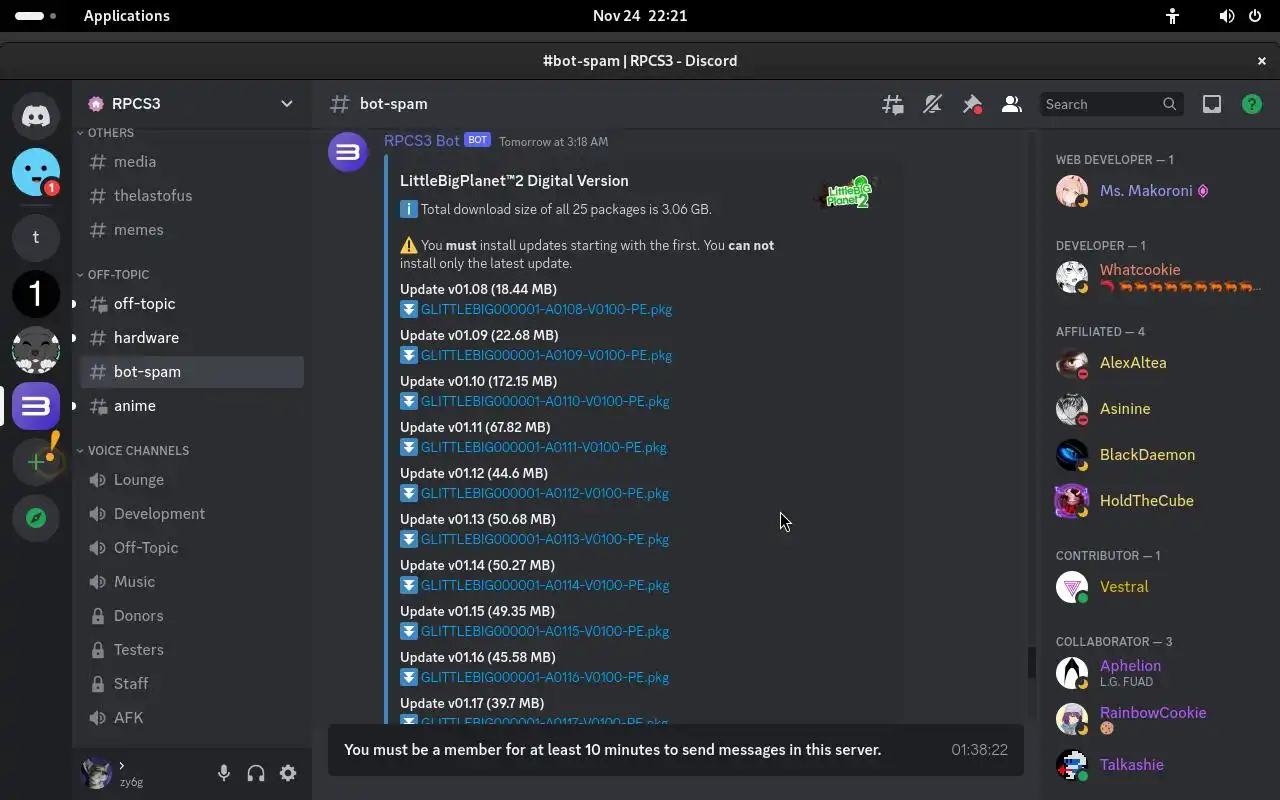Open the clock showing Nov 24 22:21
This screenshot has width=1280, height=800.
(x=640, y=16)
